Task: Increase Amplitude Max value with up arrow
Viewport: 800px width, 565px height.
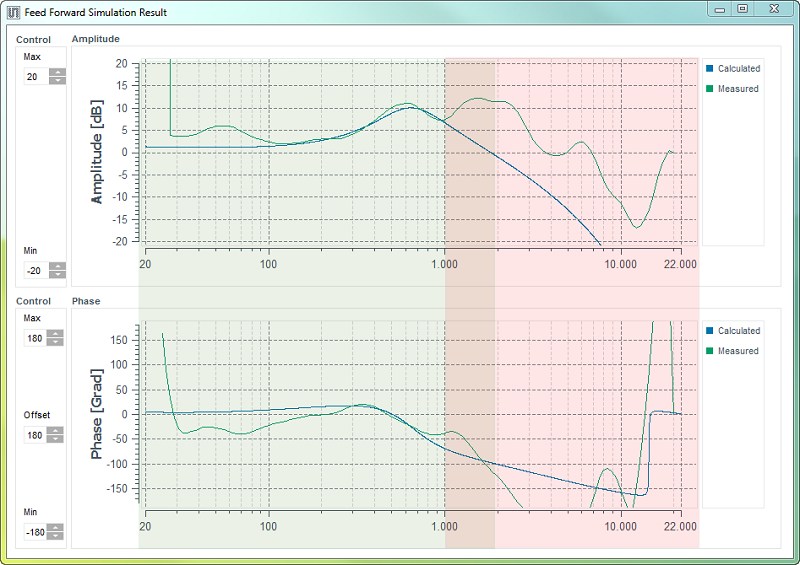Action: coord(58,72)
